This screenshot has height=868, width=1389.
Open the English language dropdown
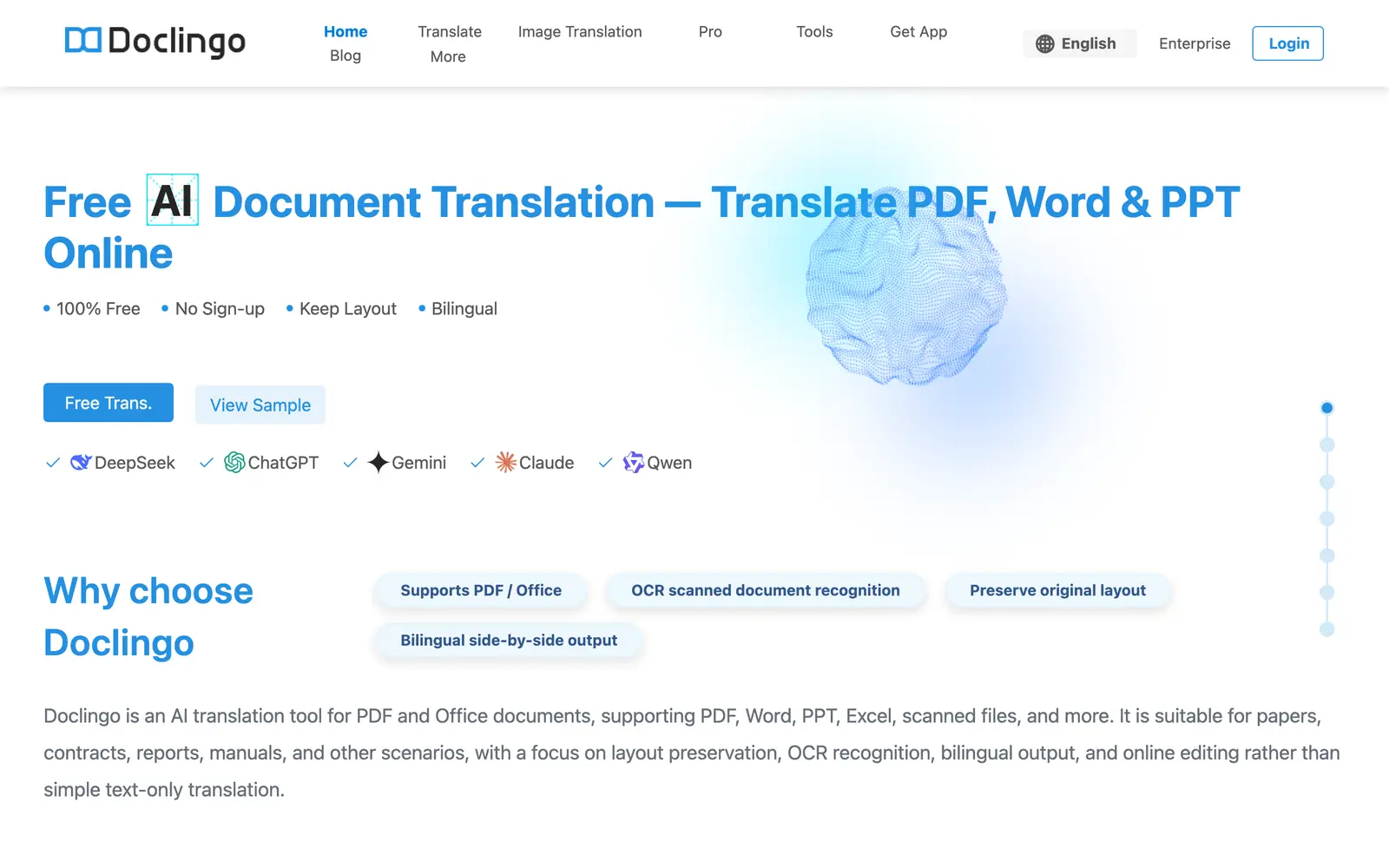[1080, 43]
